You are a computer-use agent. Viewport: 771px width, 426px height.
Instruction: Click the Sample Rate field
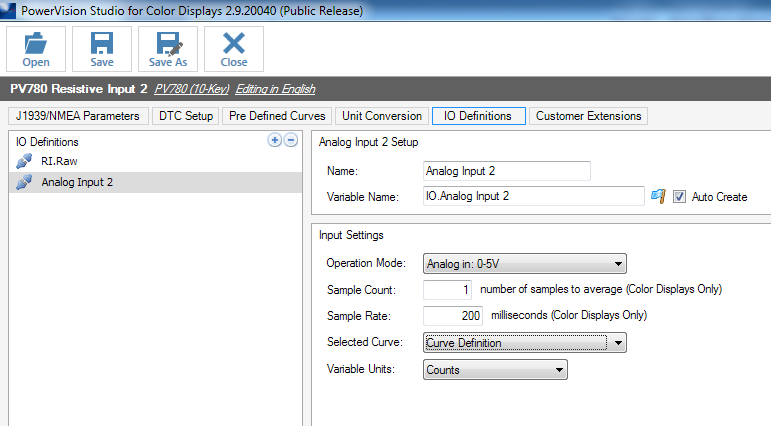pos(453,315)
